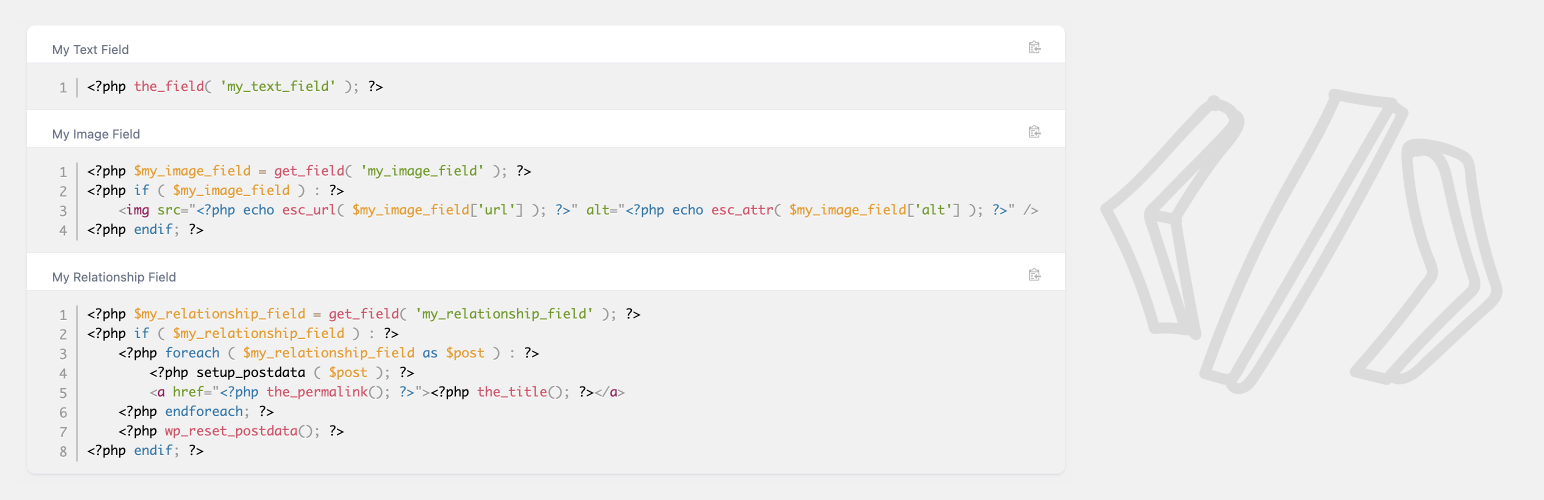Click line number 4 in the image field block
This screenshot has height=500, width=1544.
(63, 230)
